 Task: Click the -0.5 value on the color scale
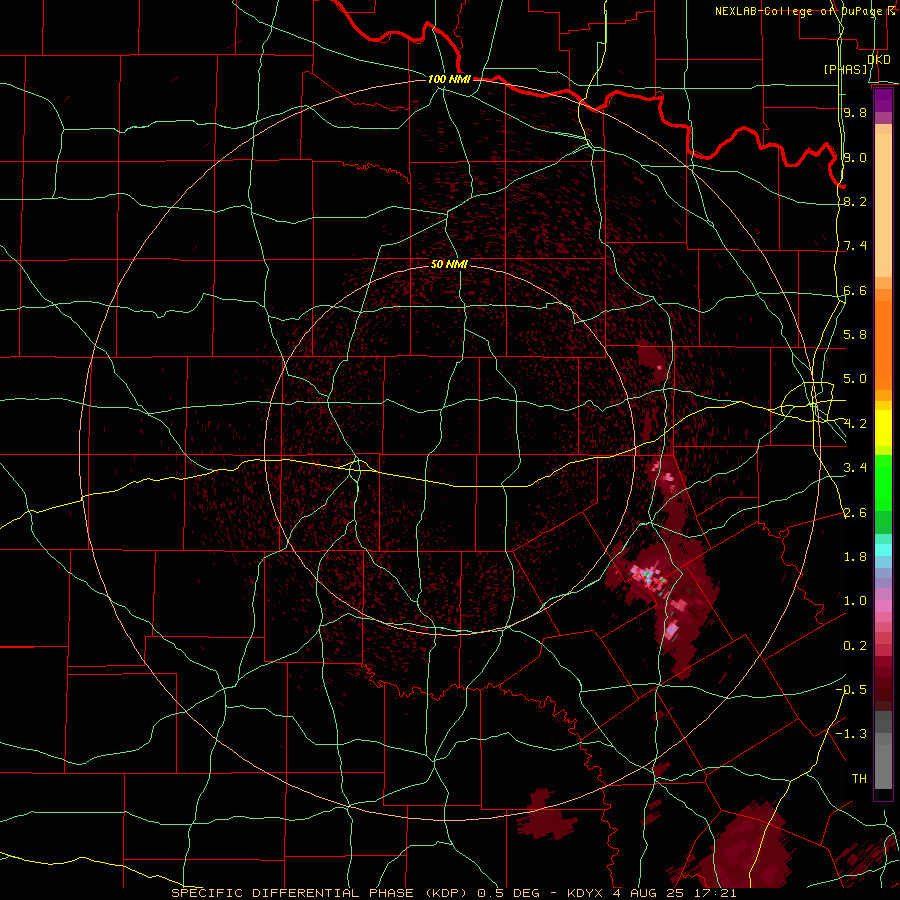[x=851, y=690]
